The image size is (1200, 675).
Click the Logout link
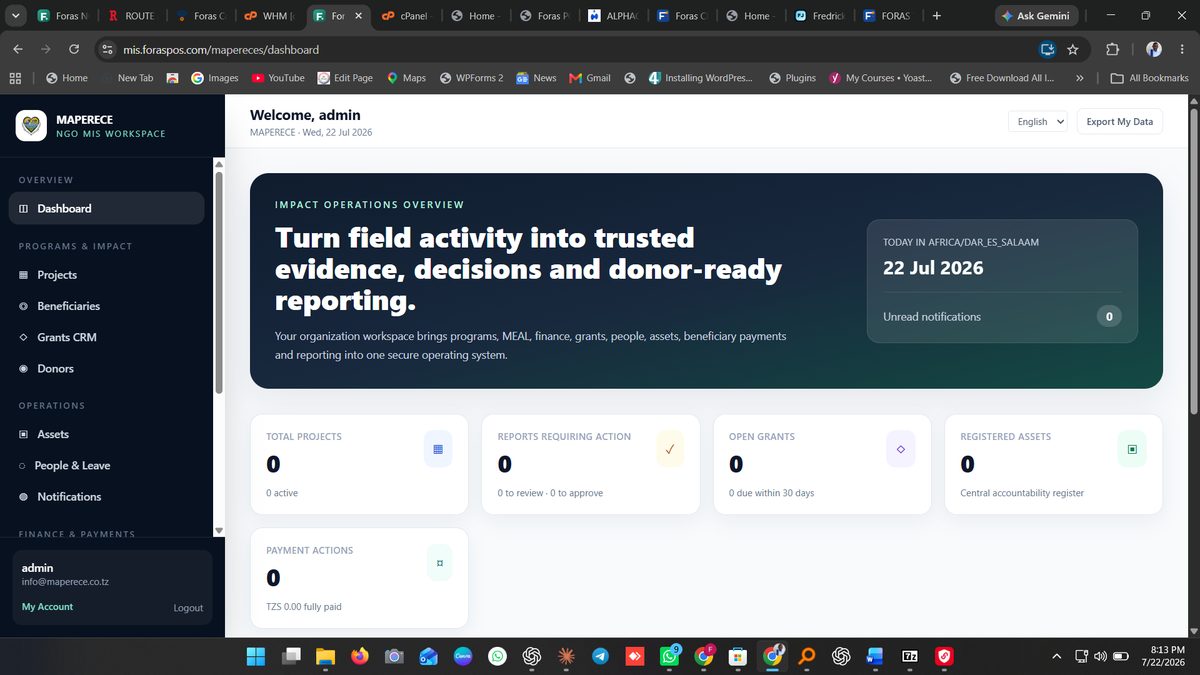click(188, 608)
